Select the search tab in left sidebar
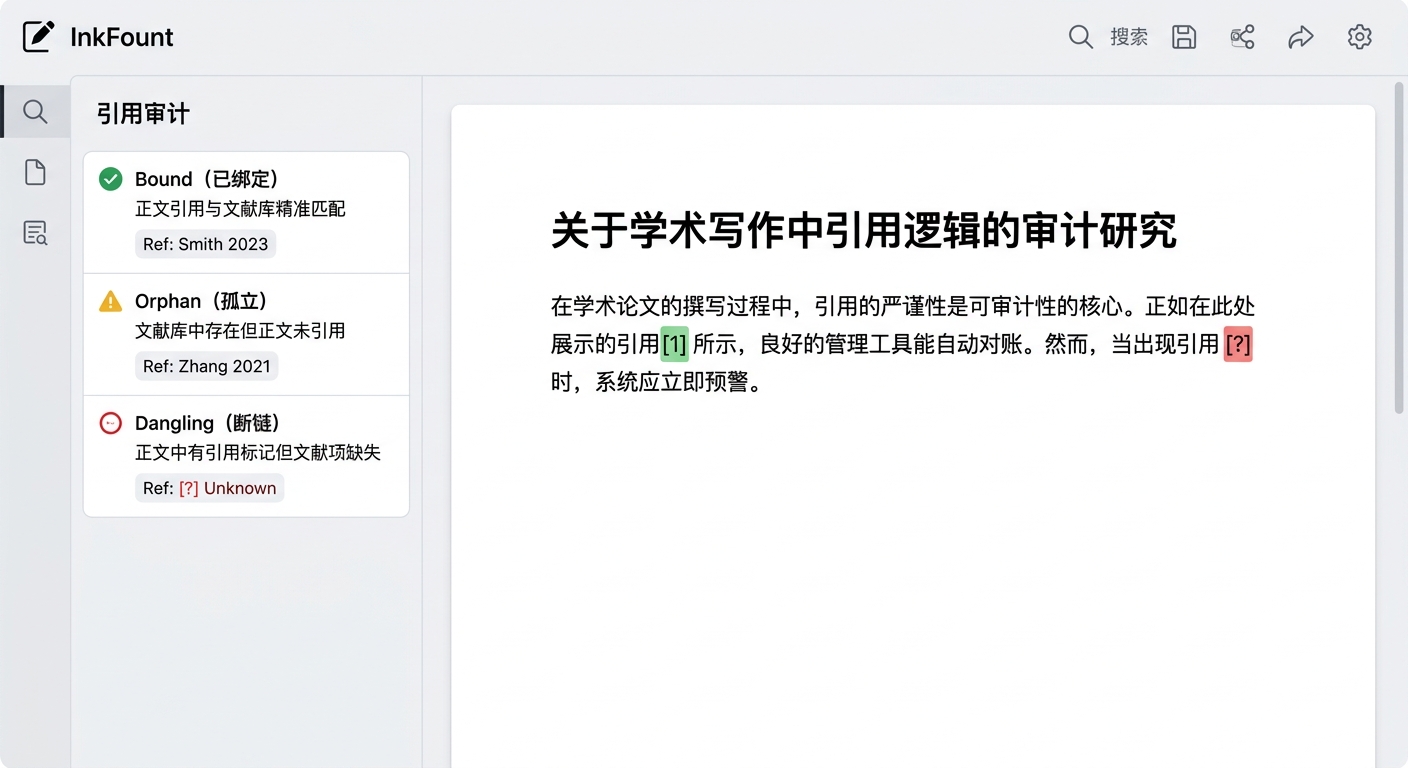 35,111
